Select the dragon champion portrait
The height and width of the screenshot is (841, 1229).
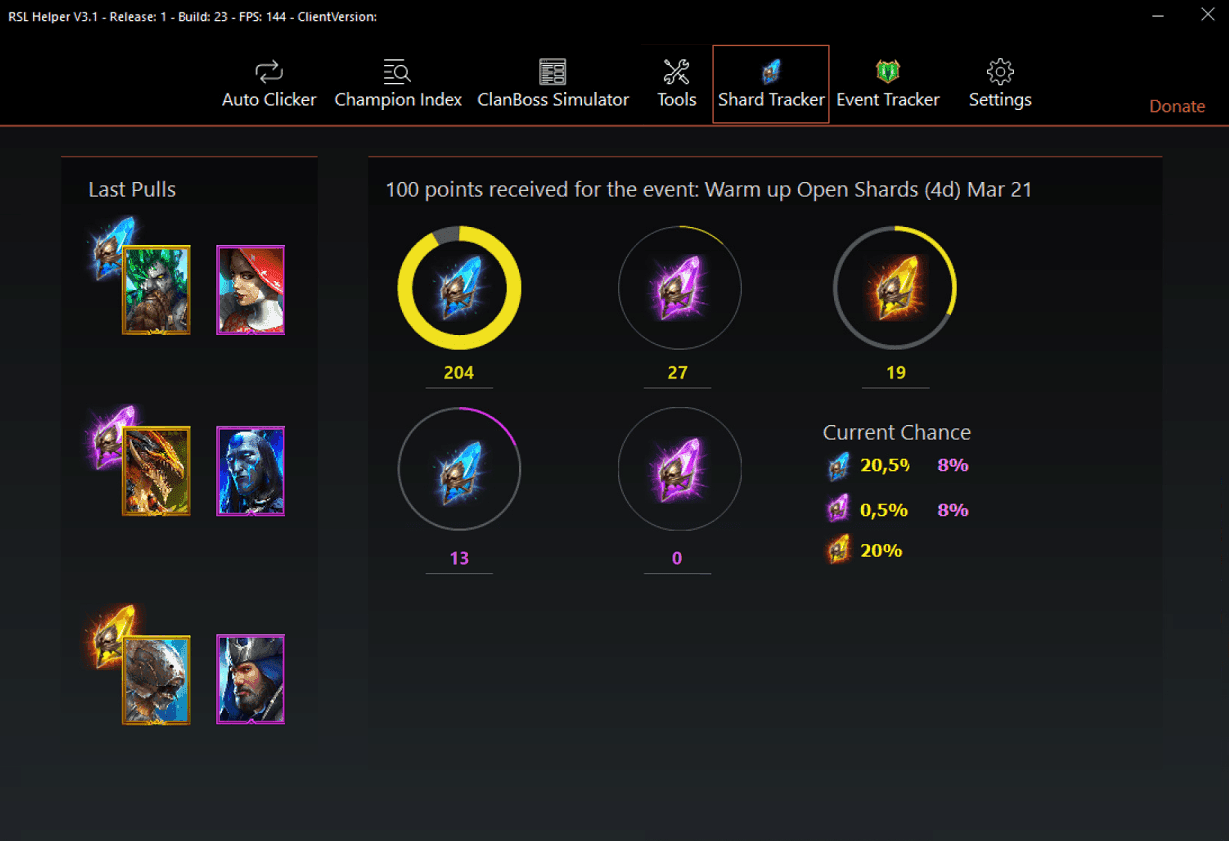pyautogui.click(x=156, y=471)
